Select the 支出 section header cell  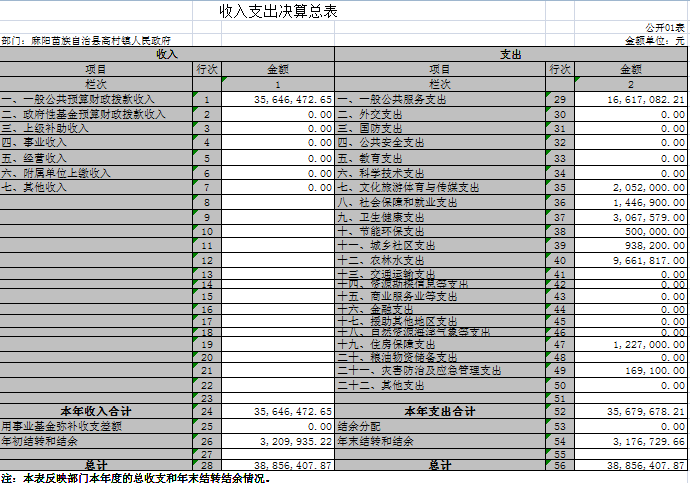point(510,54)
